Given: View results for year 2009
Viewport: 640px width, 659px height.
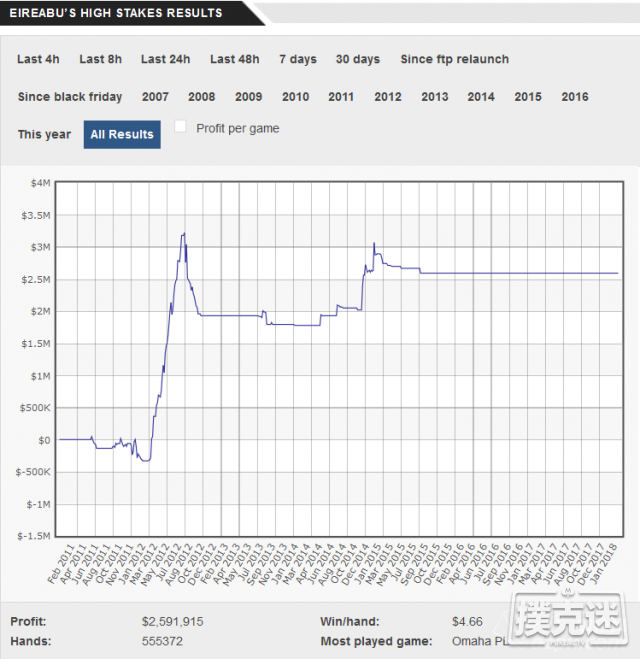Looking at the screenshot, I should coord(248,97).
